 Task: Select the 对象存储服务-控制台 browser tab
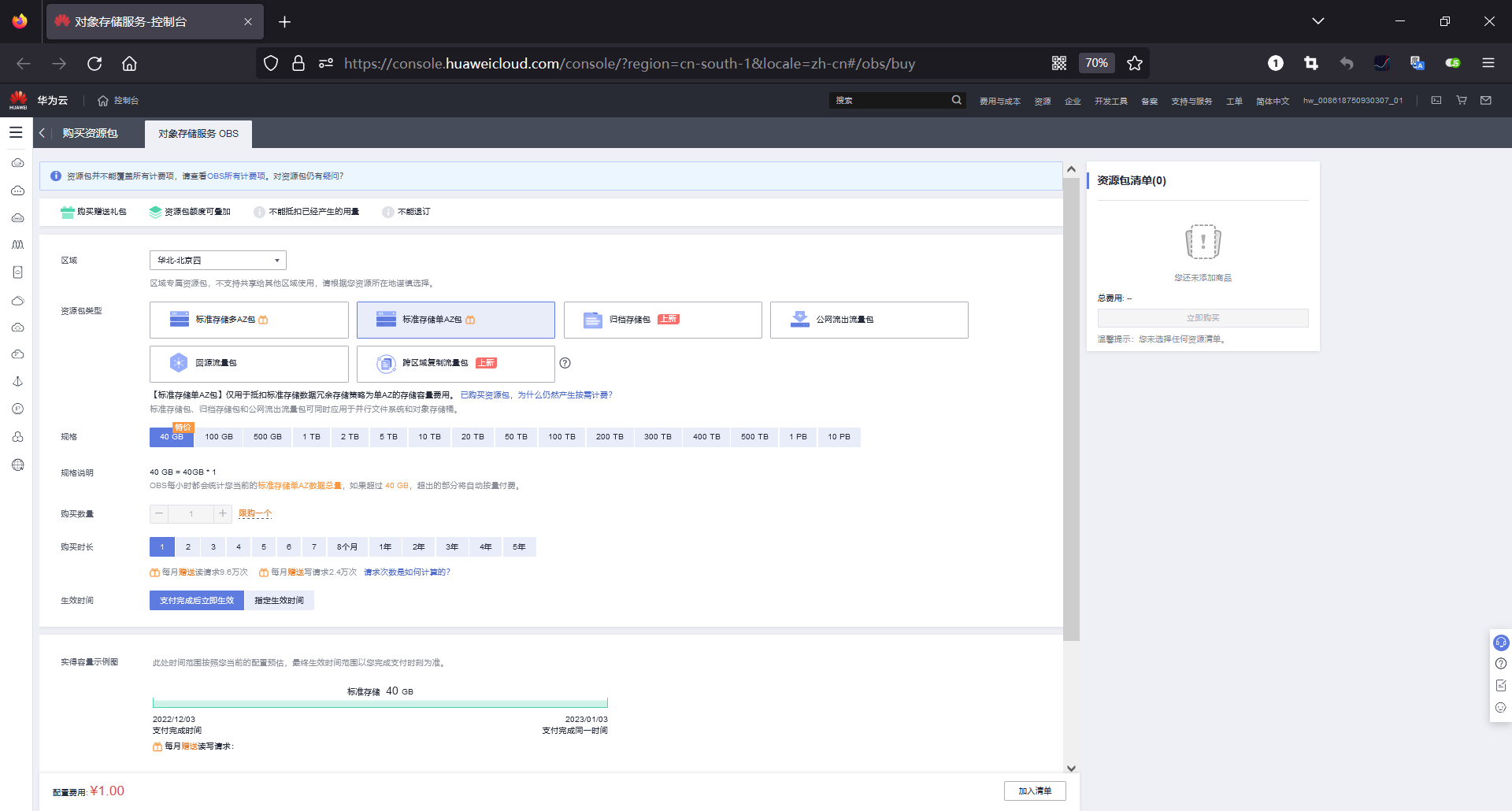point(155,21)
